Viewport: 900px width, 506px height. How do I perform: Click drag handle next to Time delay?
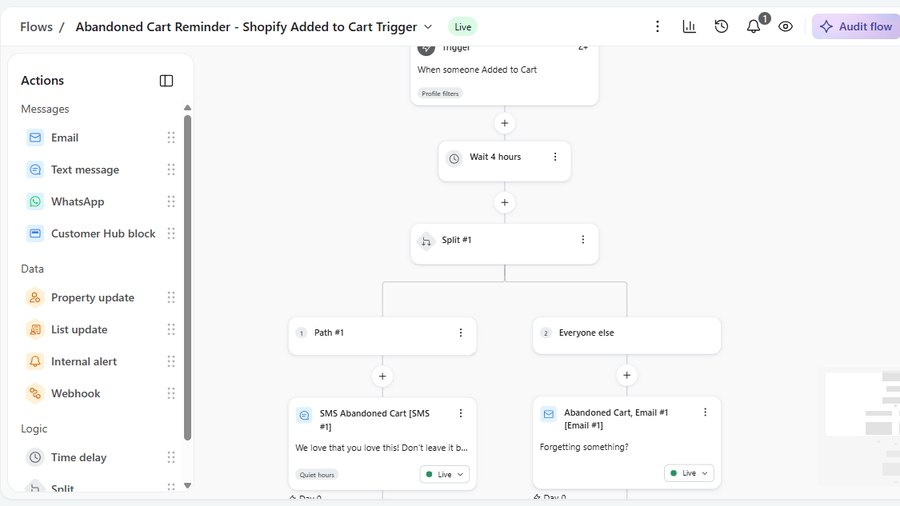(171, 457)
